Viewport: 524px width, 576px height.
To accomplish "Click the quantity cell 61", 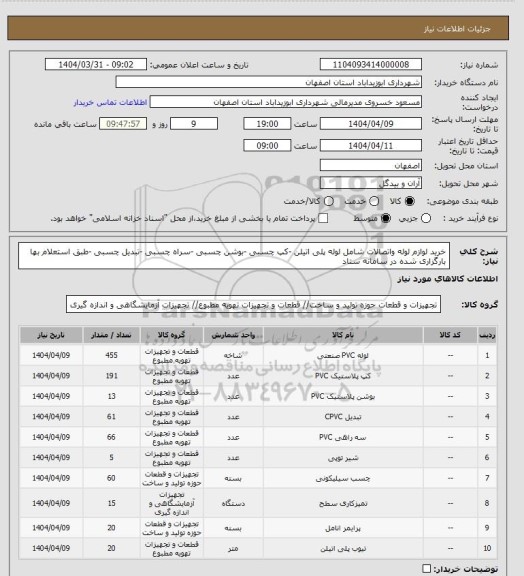I will tap(111, 417).
